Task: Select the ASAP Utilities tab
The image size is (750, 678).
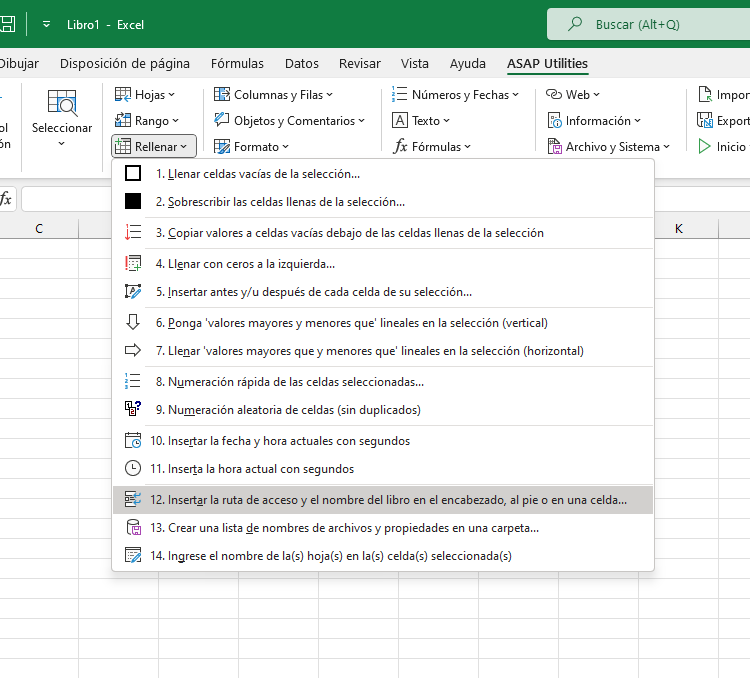Action: click(547, 63)
